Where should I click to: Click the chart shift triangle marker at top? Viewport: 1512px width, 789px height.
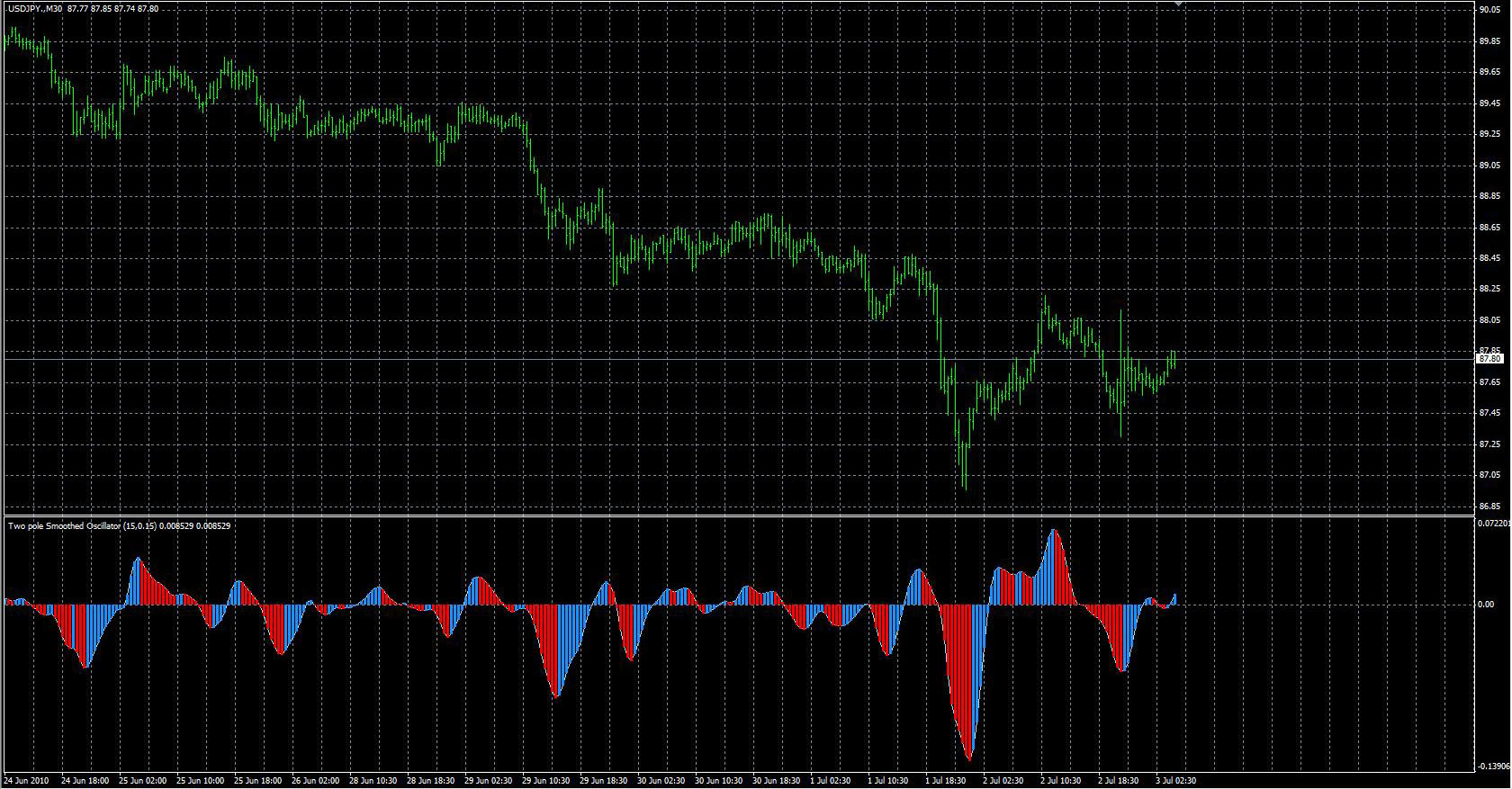click(1179, 4)
